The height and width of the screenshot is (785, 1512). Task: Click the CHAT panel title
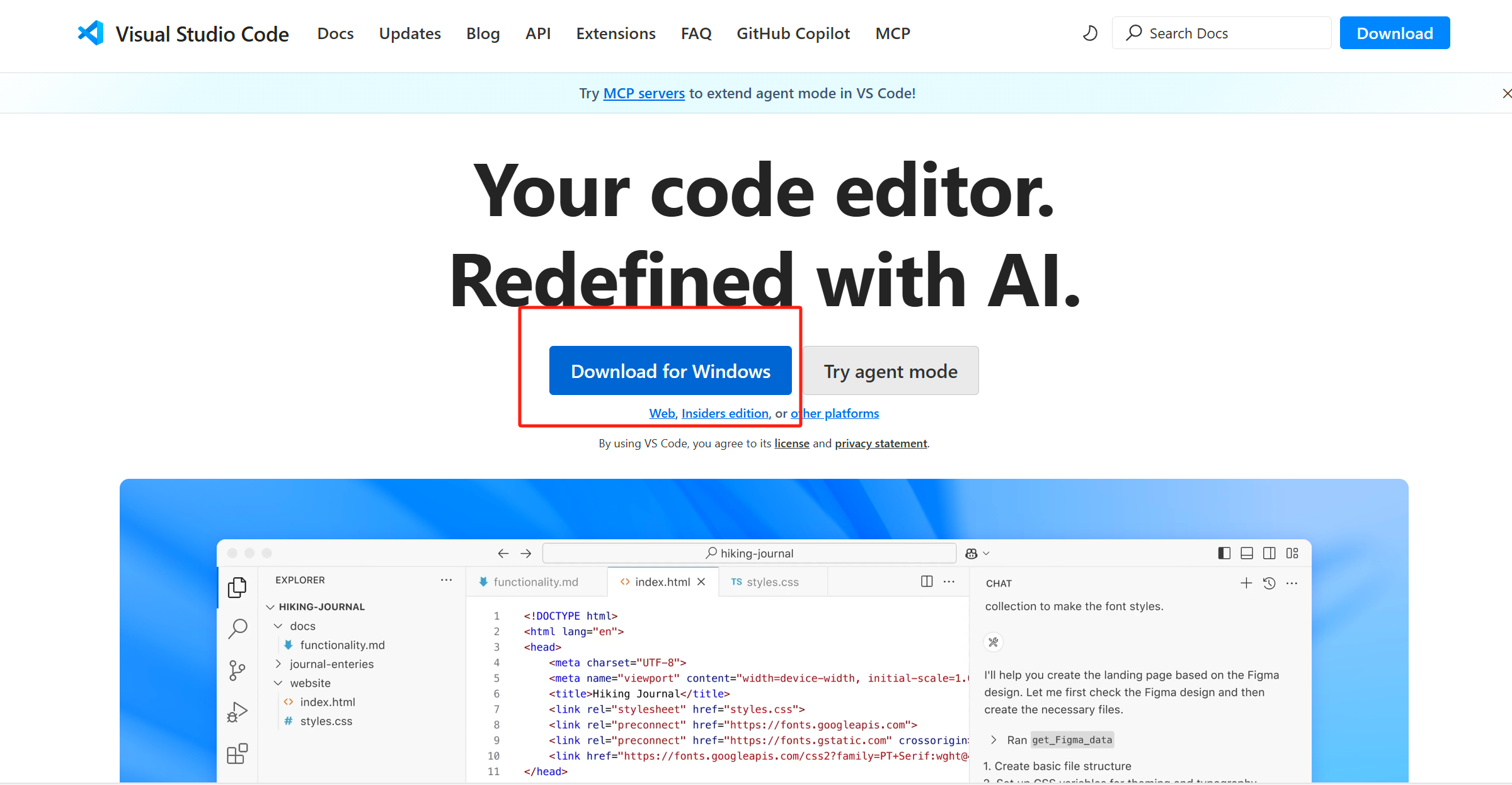click(x=999, y=583)
